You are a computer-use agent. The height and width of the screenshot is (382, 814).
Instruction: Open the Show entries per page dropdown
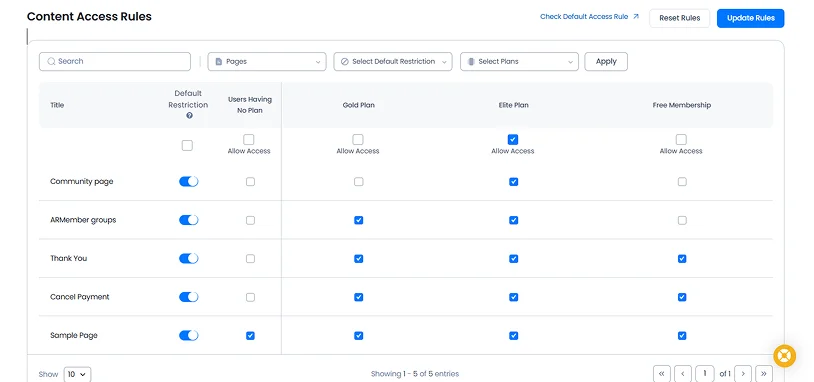[x=77, y=374]
